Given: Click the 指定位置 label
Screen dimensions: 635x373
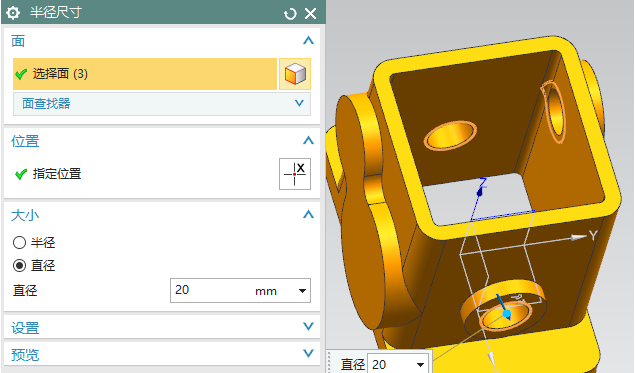Looking at the screenshot, I should click(57, 174).
